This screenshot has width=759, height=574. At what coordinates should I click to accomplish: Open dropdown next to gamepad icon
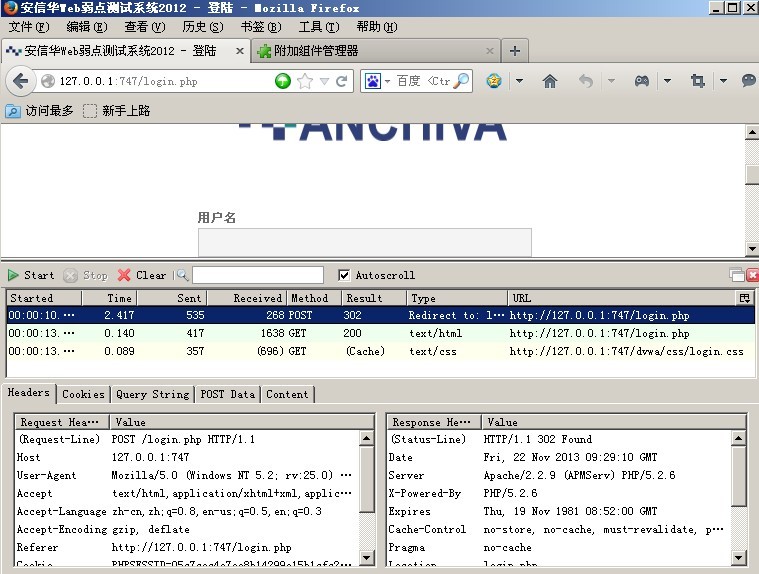pyautogui.click(x=668, y=81)
